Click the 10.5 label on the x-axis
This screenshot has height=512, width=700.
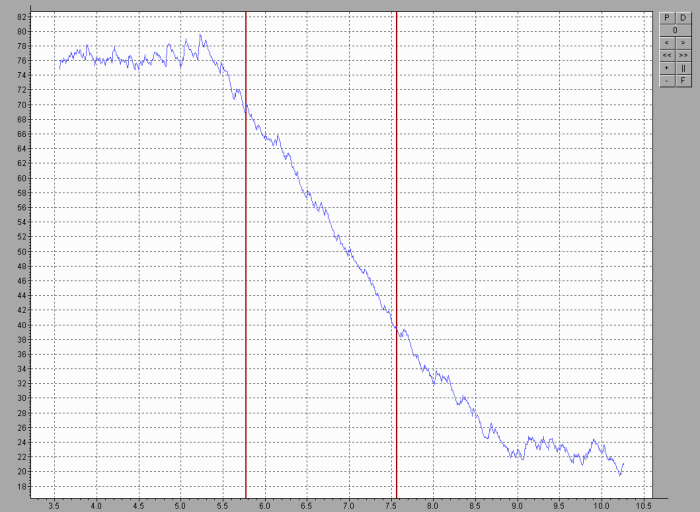click(643, 505)
